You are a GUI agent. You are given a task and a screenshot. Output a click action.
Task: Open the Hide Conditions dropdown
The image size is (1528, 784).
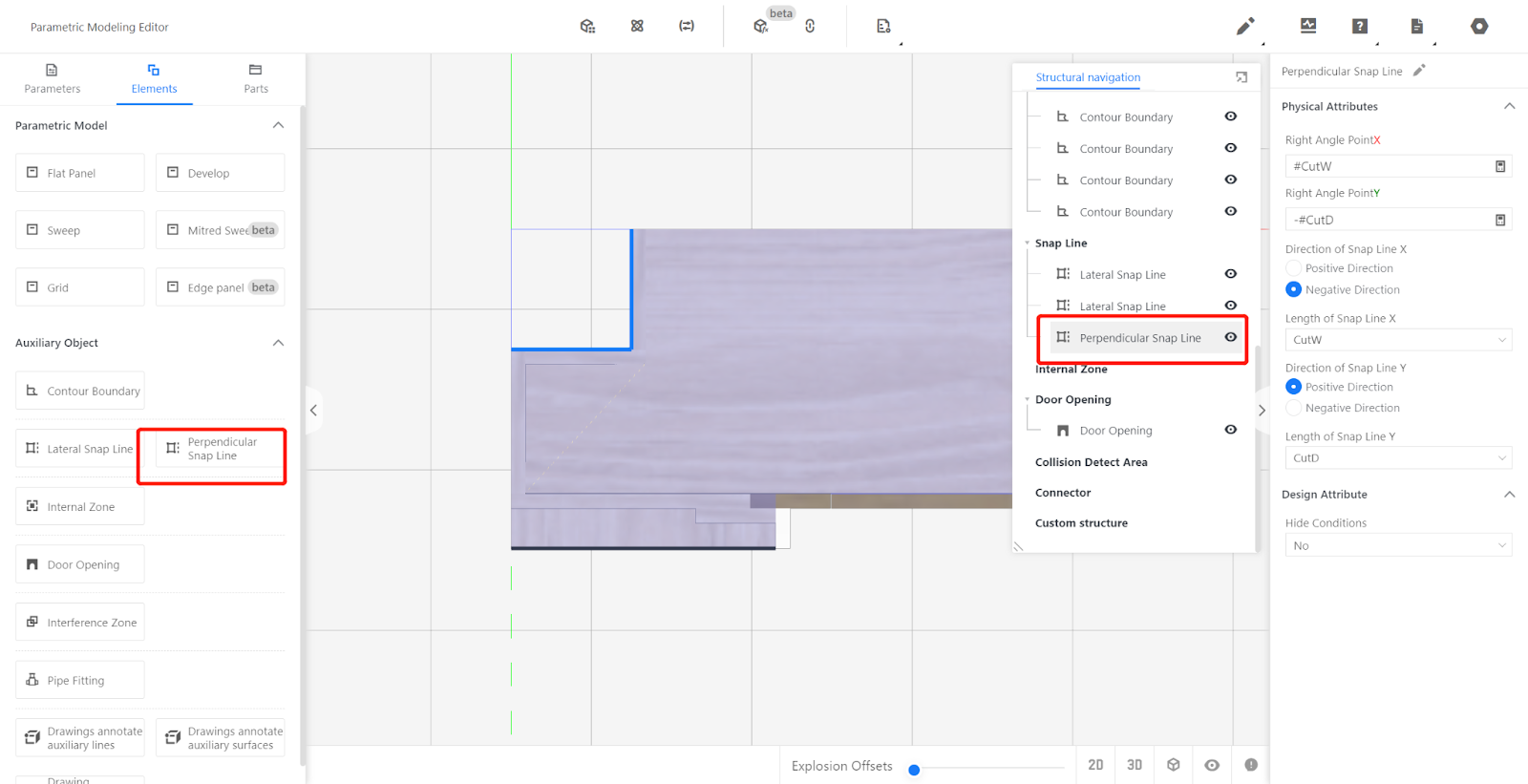[x=1397, y=546]
